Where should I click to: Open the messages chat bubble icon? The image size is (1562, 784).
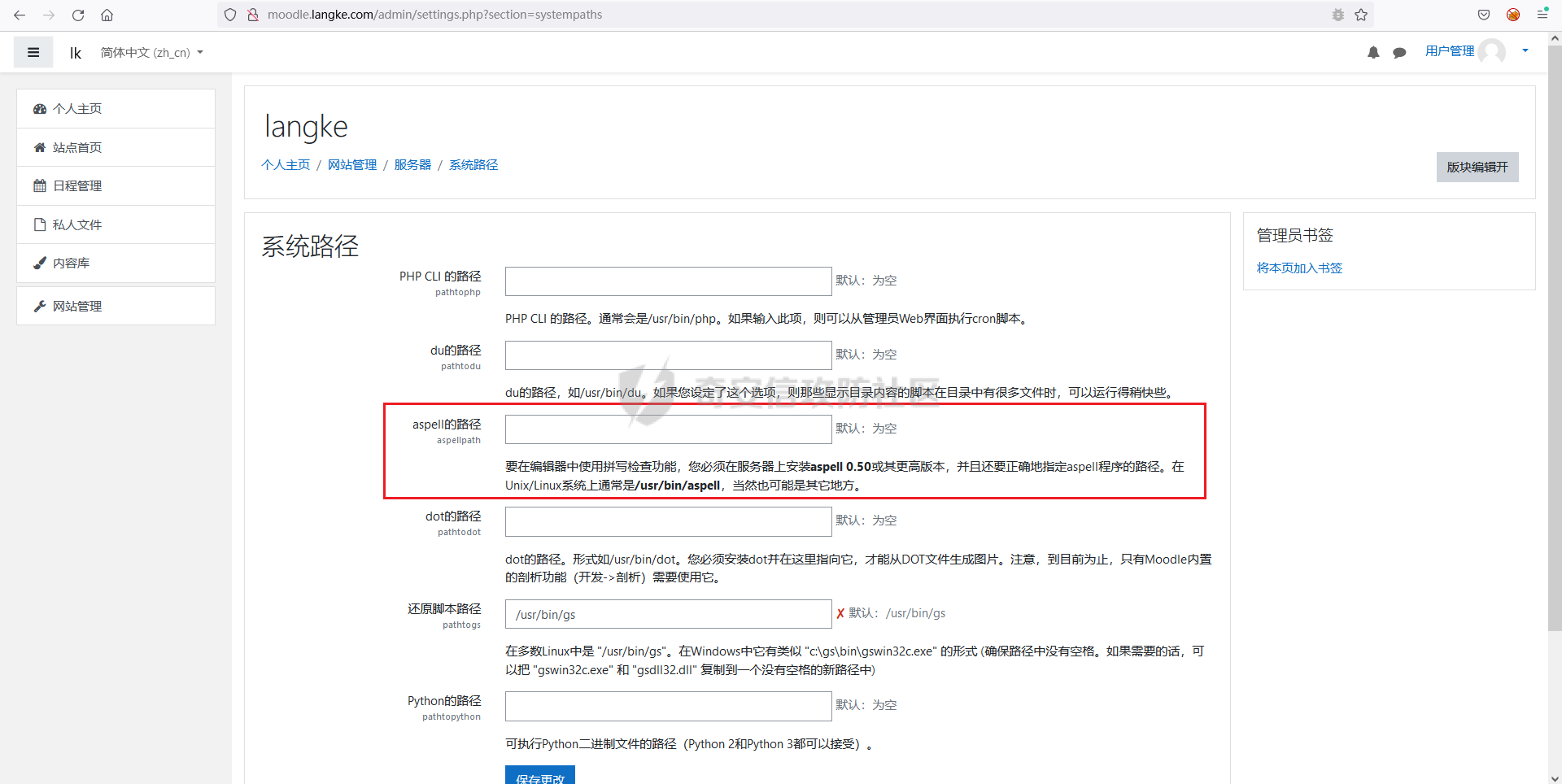[x=1399, y=53]
